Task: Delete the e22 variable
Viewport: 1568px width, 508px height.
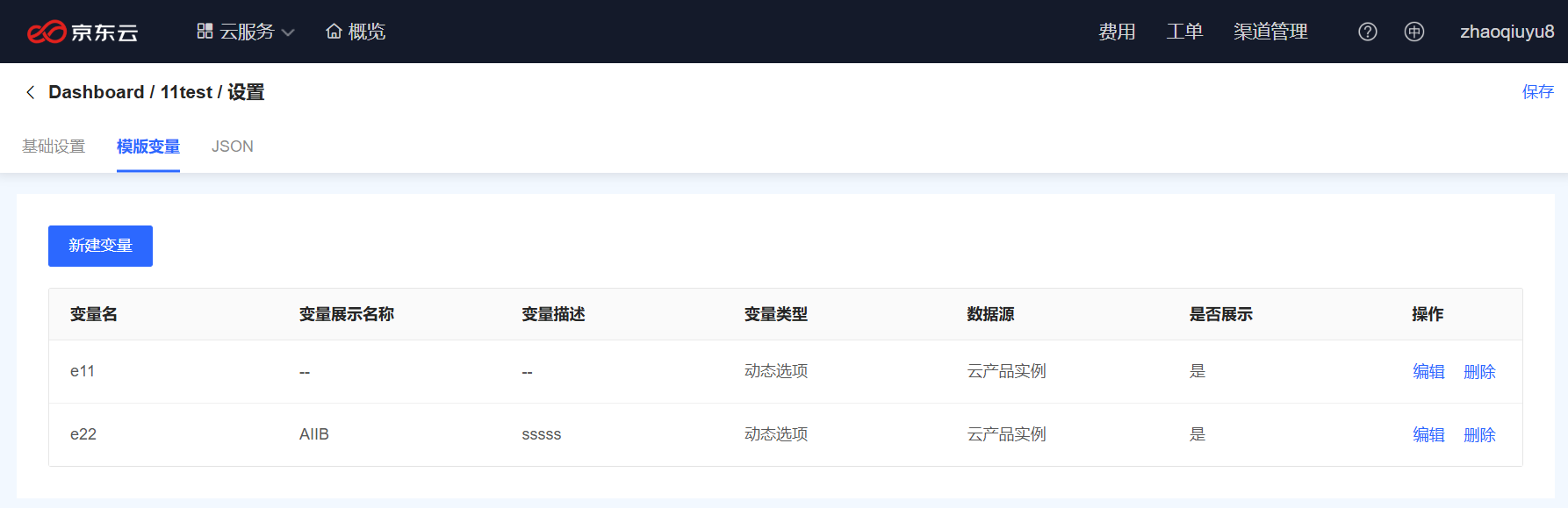Action: pos(1479,435)
